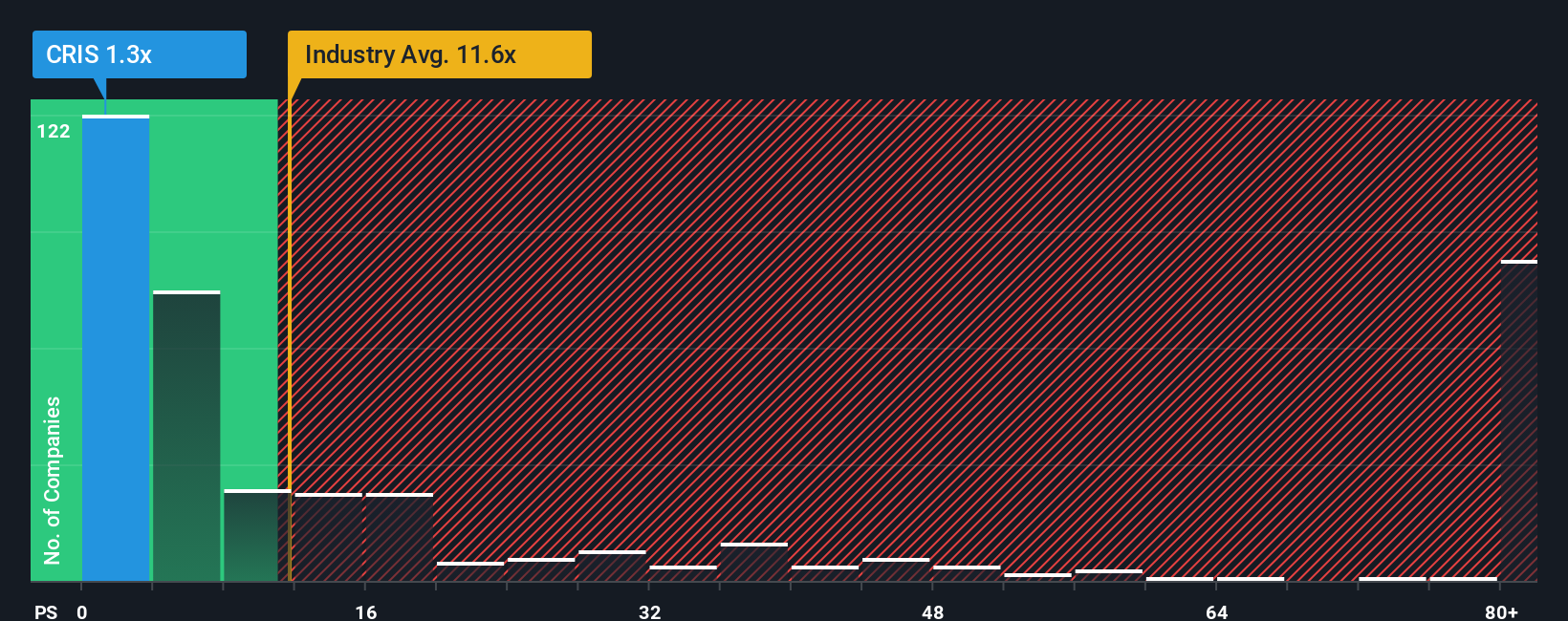Screen dimensions: 1568x621
Task: Click the Industry Avg. 11.6x yellow label
Action: [x=440, y=54]
